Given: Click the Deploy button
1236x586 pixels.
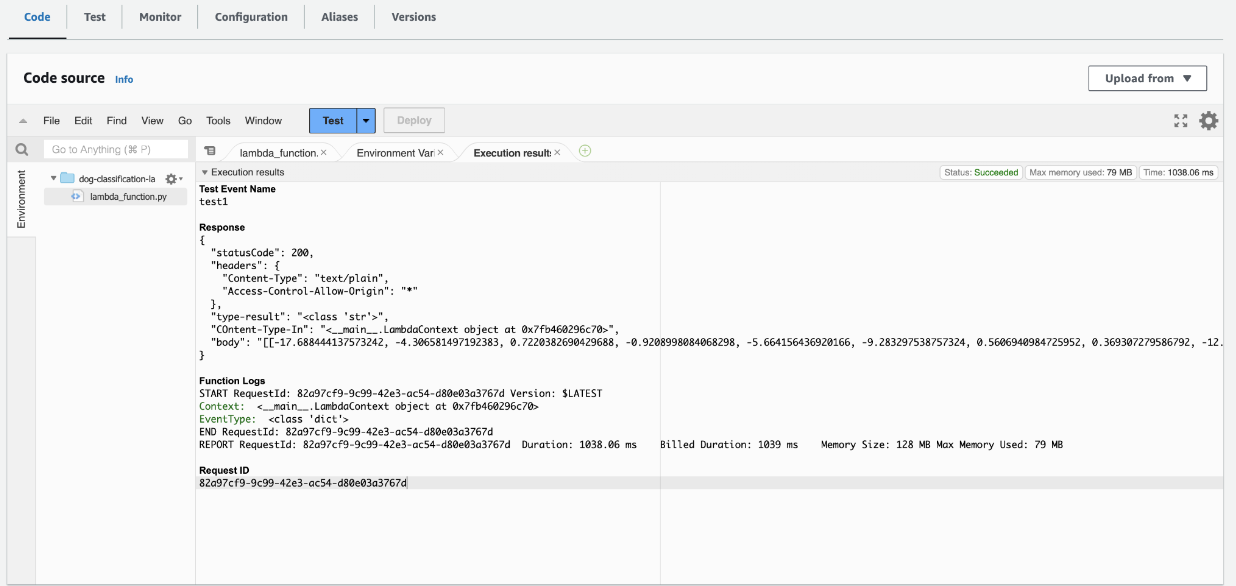Looking at the screenshot, I should click(414, 121).
